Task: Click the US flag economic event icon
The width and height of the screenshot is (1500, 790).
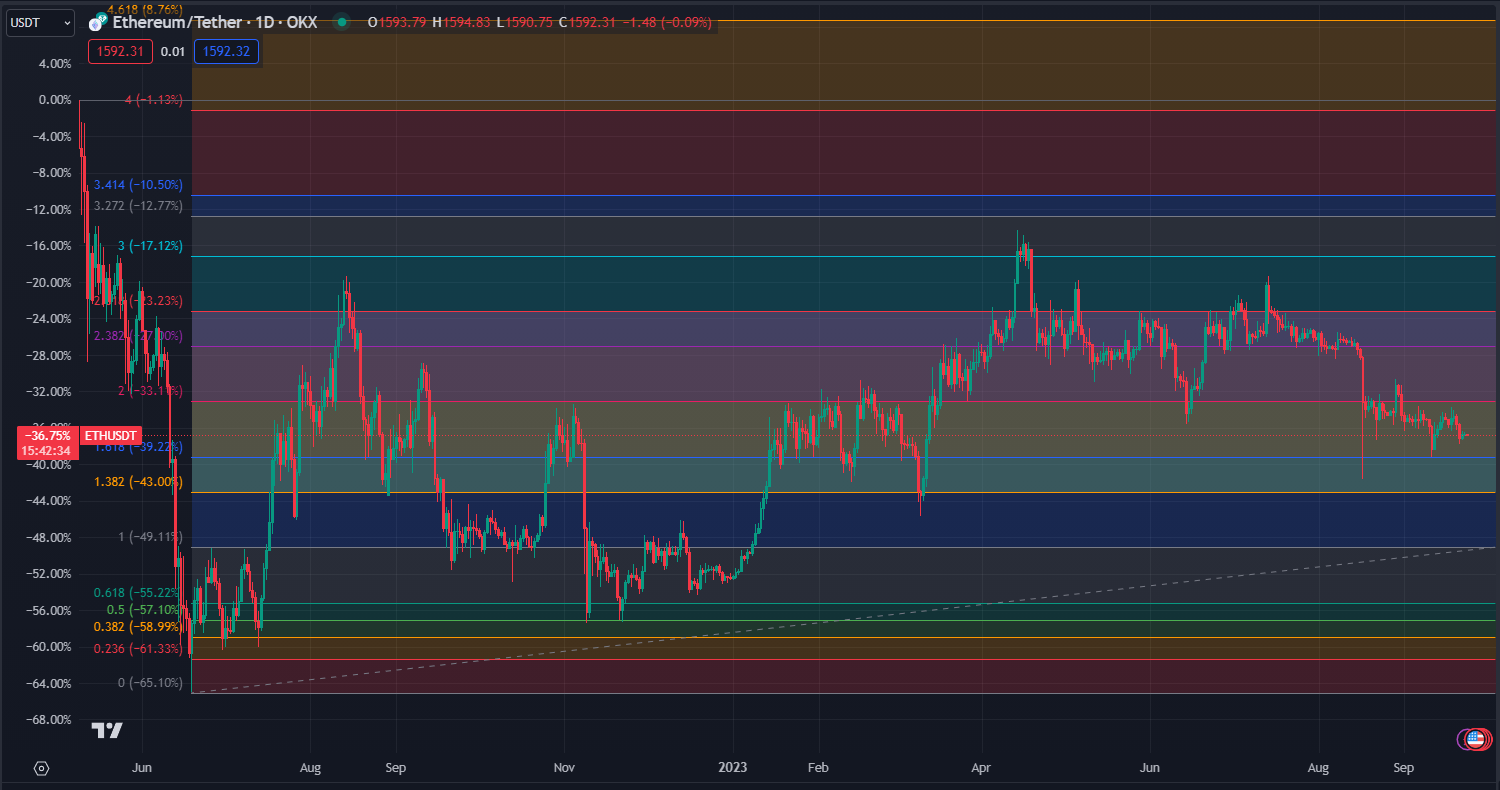Action: (1473, 739)
